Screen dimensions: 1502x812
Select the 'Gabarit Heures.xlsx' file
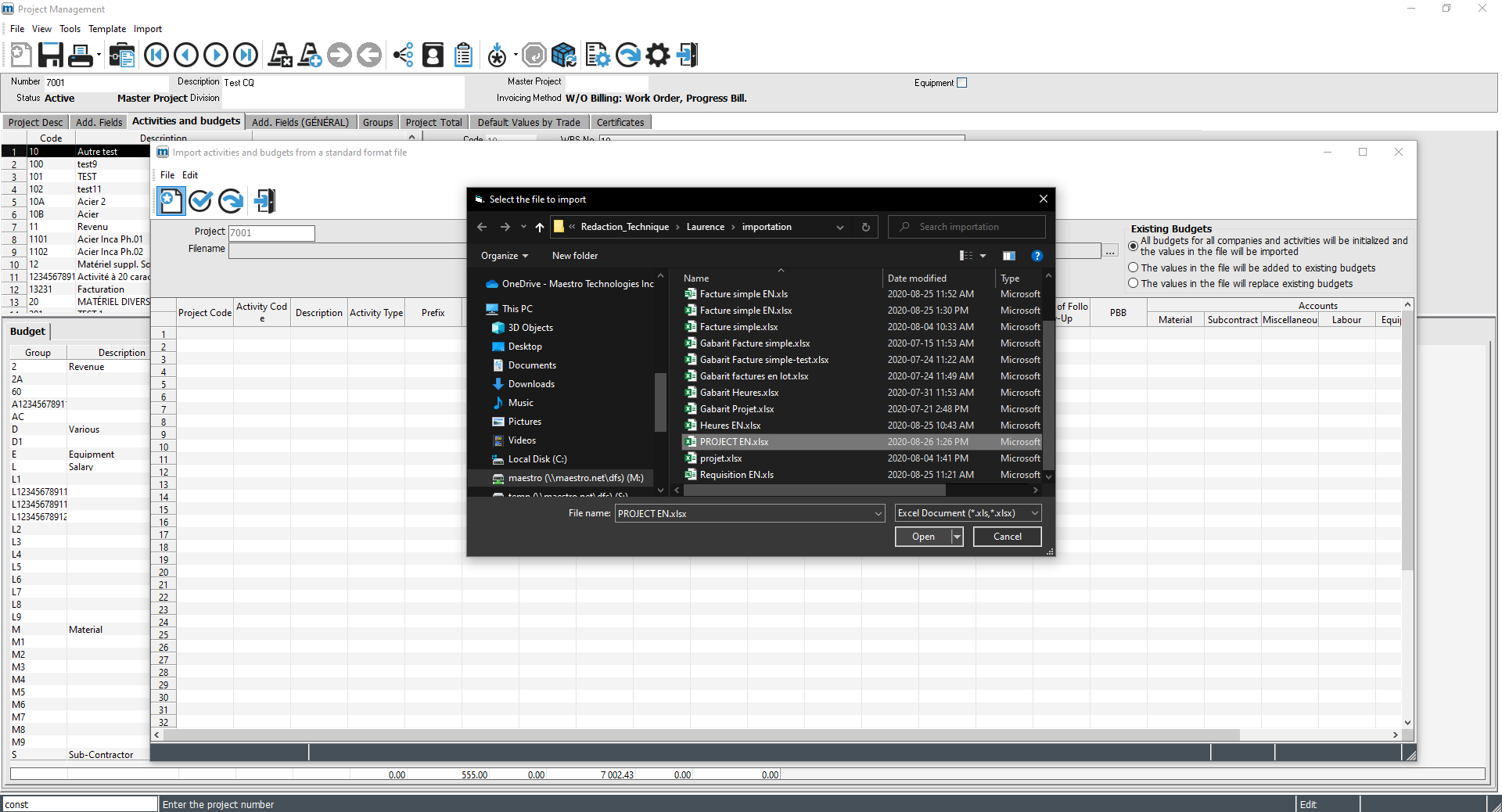[739, 393]
